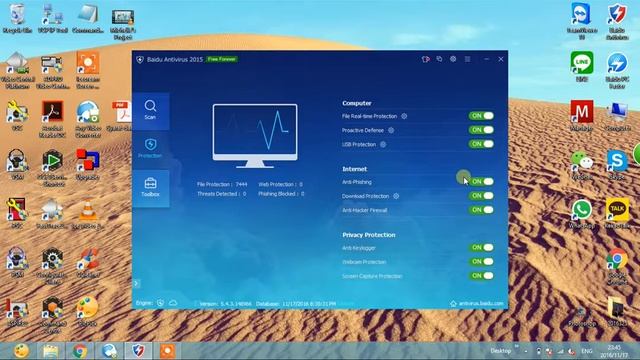Open the LINE desktop shortcut
The height and width of the screenshot is (360, 640).
pos(582,67)
